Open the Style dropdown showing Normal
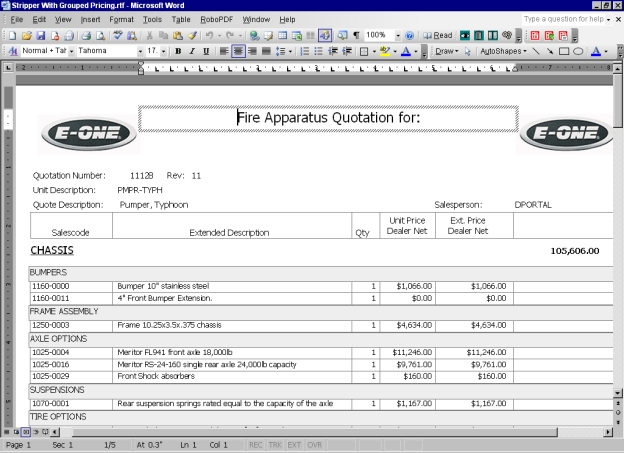 pyautogui.click(x=71, y=51)
